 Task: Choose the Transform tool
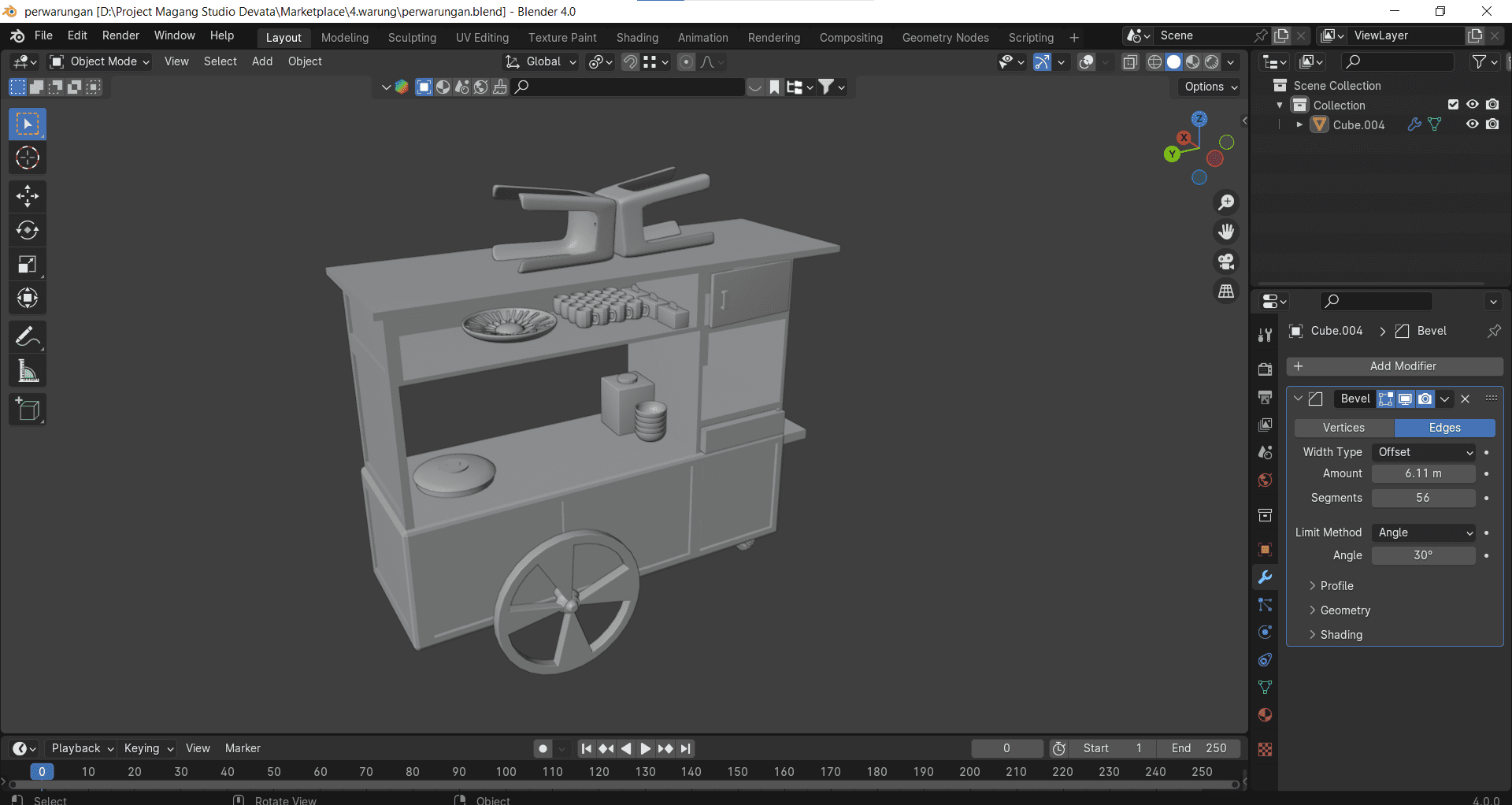(x=28, y=298)
